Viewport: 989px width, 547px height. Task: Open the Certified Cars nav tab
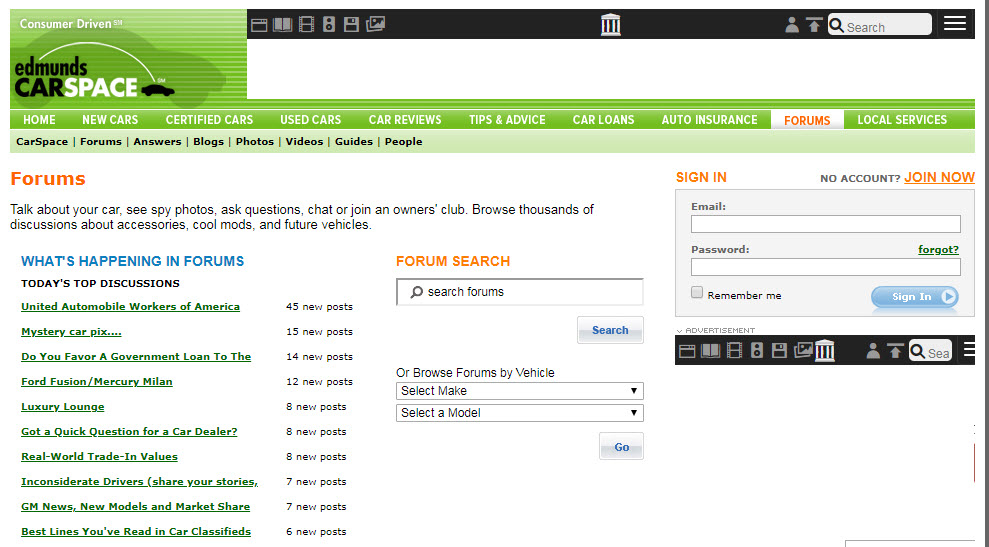(209, 119)
